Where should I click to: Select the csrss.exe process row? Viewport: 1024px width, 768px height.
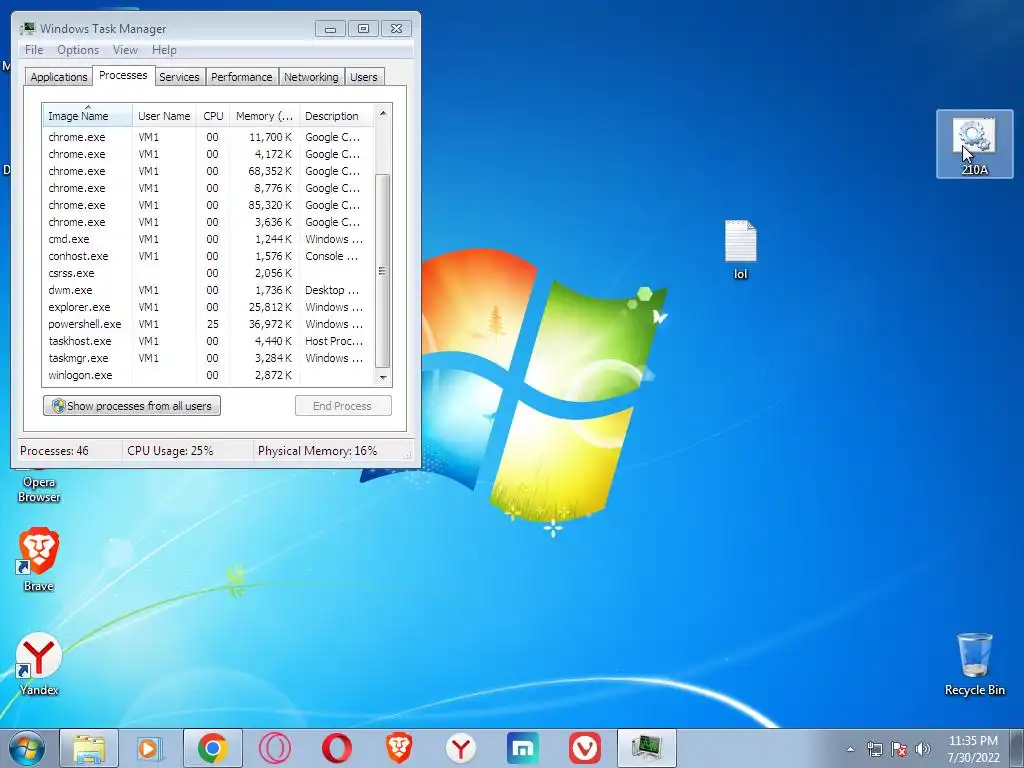(208, 273)
